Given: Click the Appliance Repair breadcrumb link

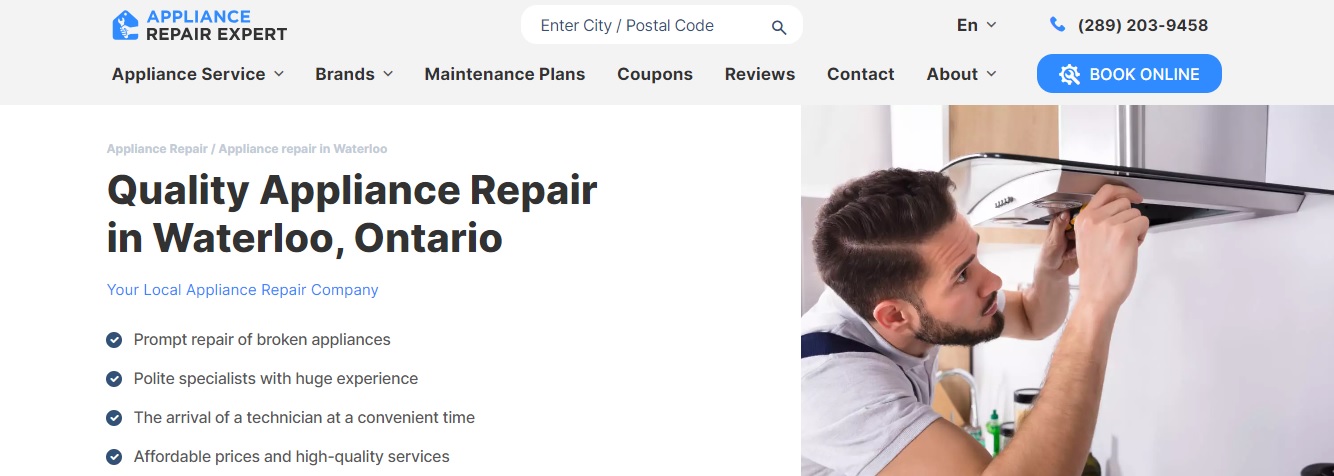Looking at the screenshot, I should pos(157,149).
